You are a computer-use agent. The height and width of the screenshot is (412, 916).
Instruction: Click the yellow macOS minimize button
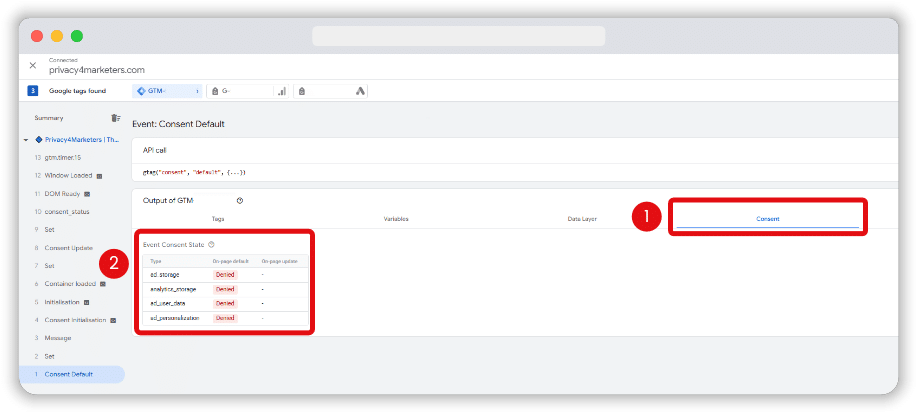click(57, 36)
